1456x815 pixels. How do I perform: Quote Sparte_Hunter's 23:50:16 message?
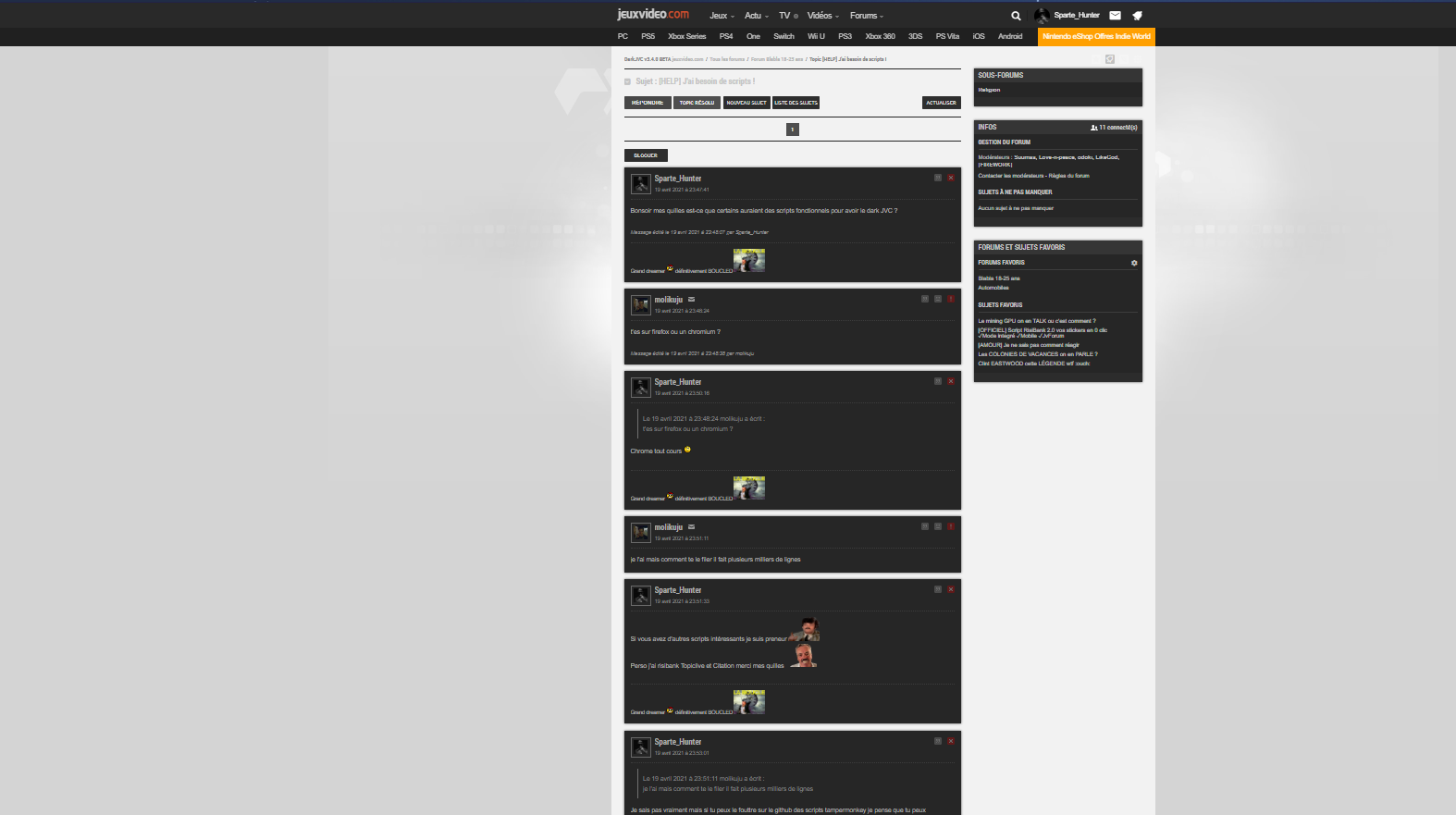[x=937, y=381]
